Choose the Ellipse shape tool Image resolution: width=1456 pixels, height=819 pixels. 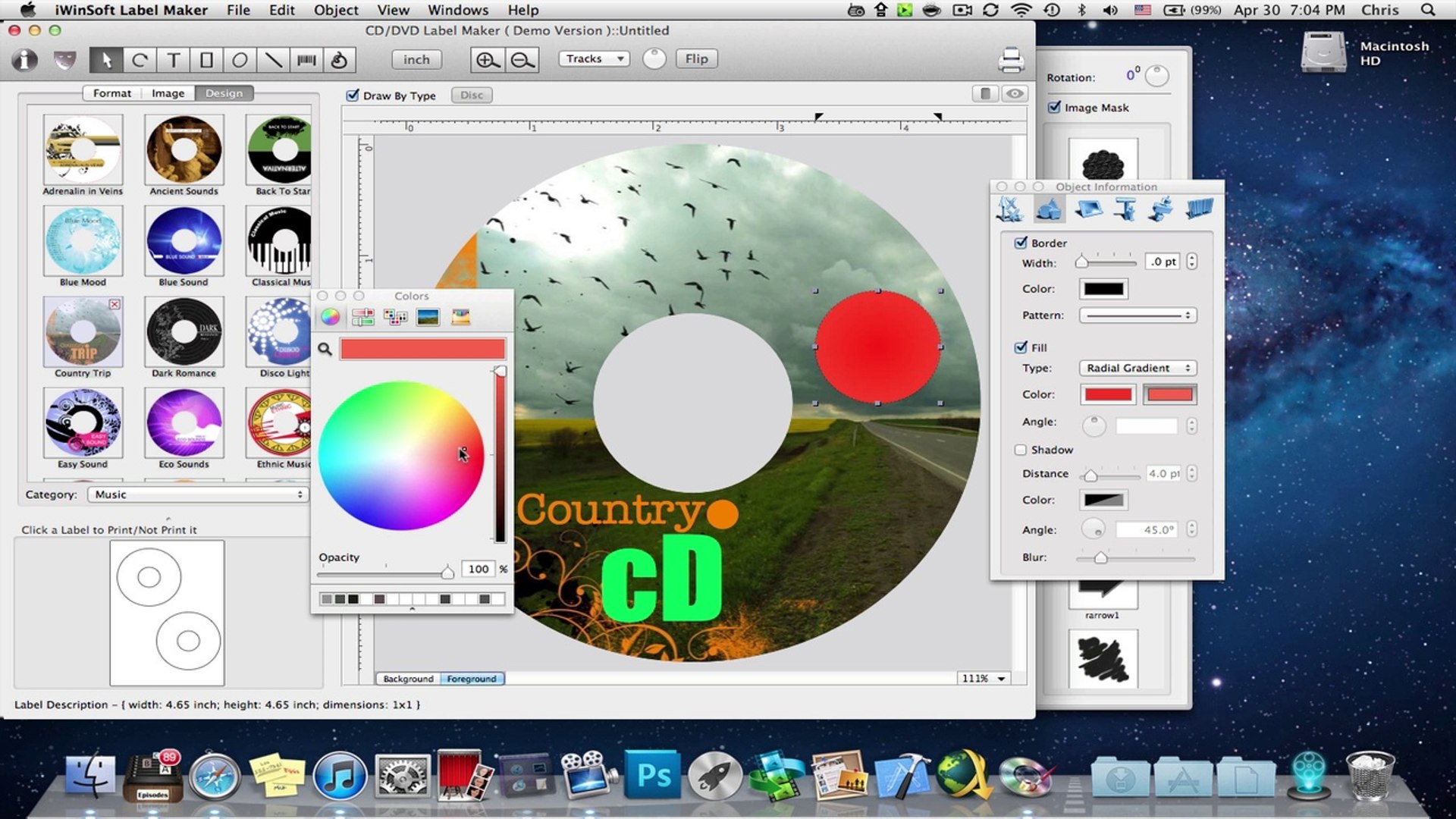(x=240, y=60)
